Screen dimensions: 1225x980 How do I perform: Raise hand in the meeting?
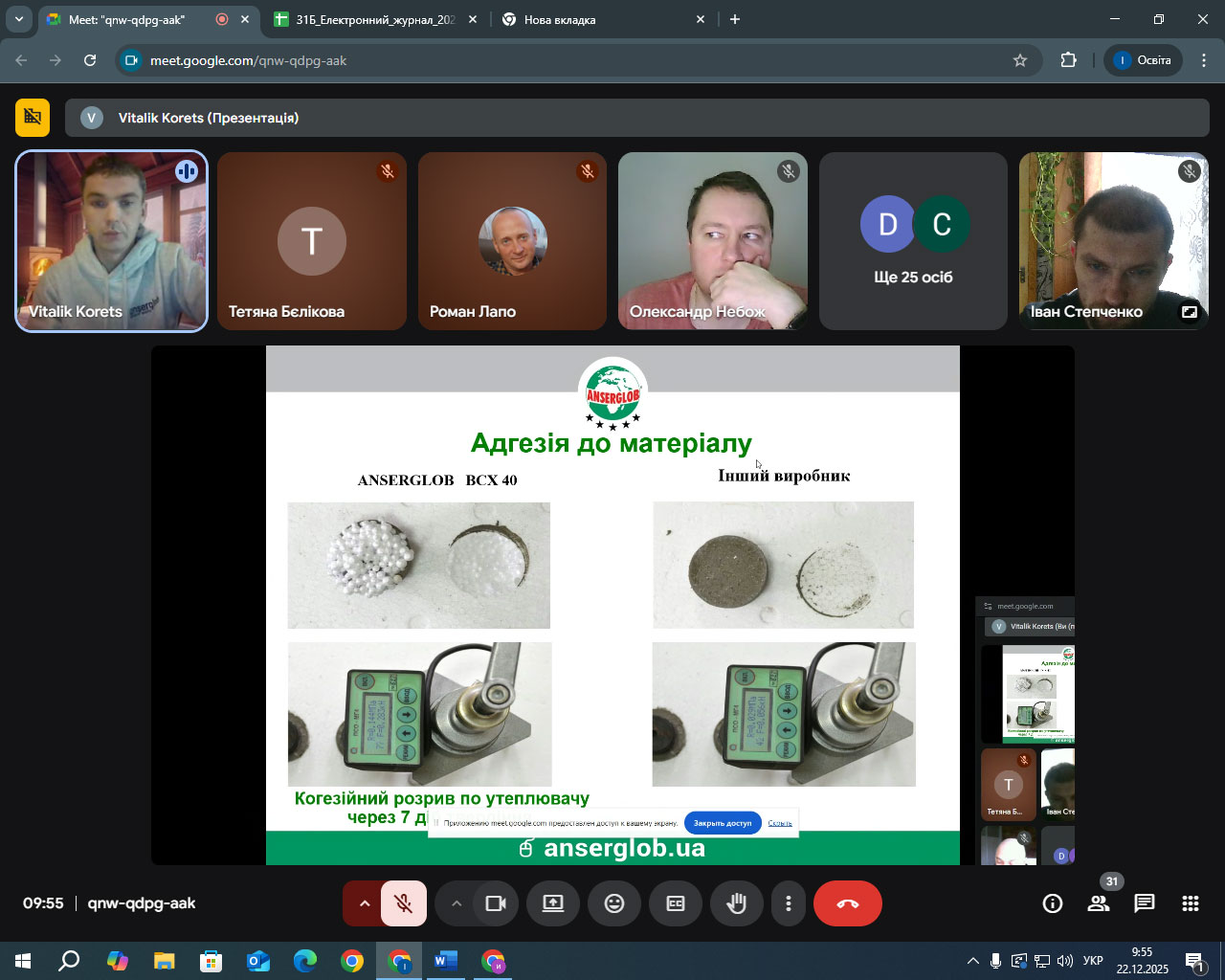[x=736, y=903]
